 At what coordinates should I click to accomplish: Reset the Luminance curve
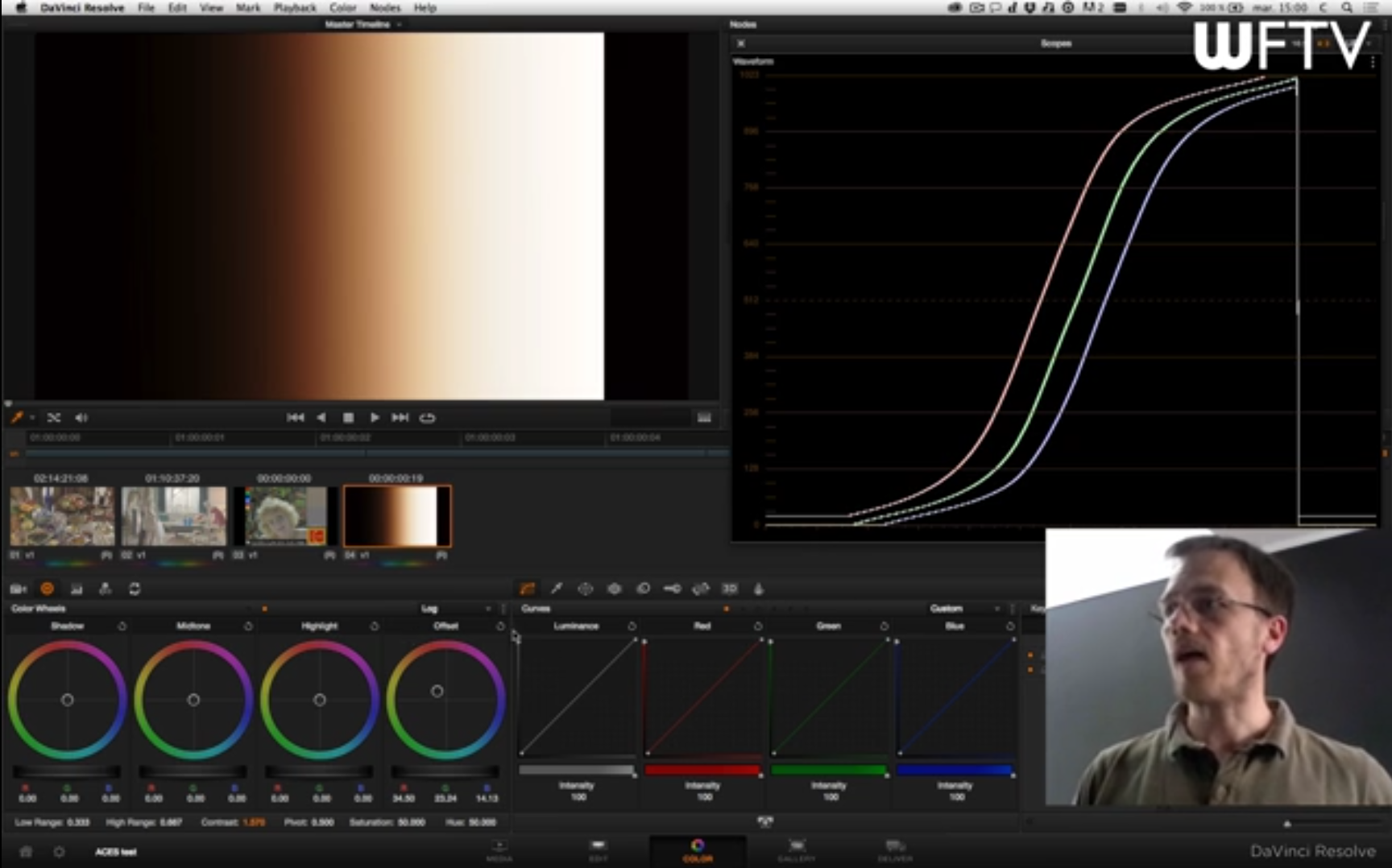632,626
